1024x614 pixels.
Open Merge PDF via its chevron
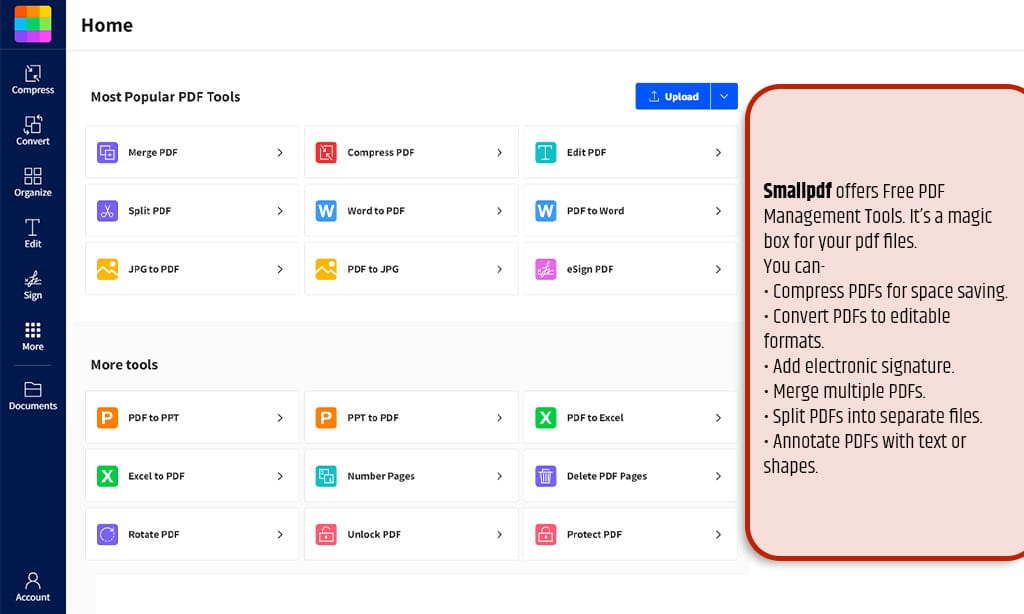[x=280, y=152]
